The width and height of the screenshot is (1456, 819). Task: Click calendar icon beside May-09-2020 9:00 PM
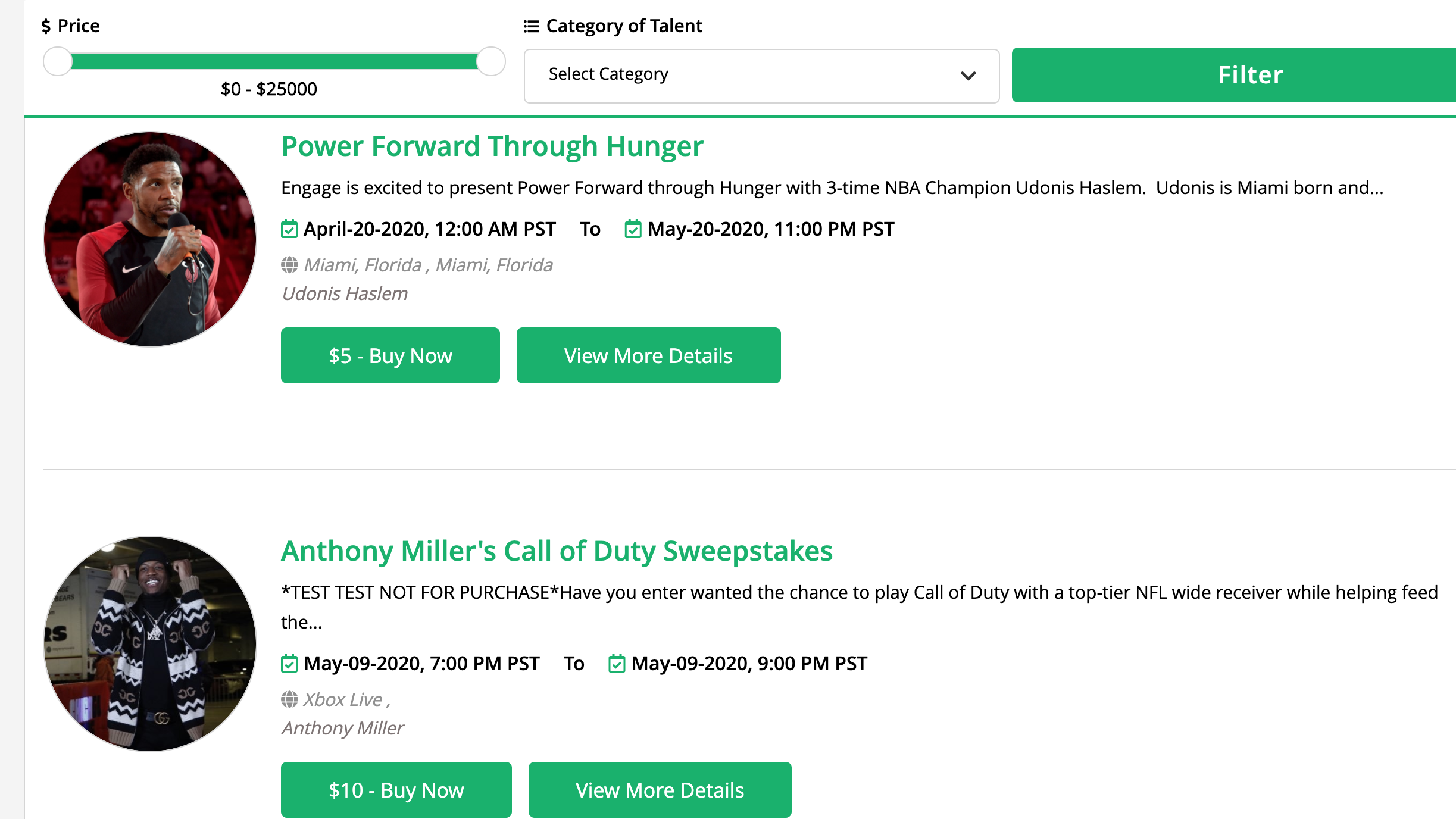[617, 664]
